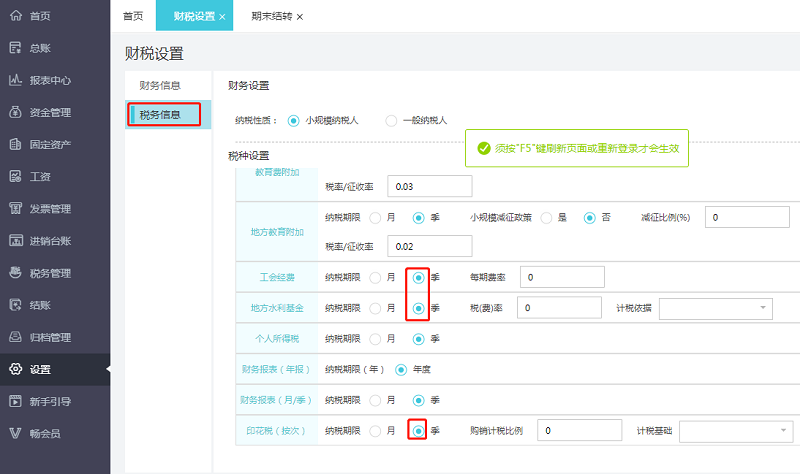Click the 工资 payroll icon
The height and width of the screenshot is (474, 800).
pyautogui.click(x=16, y=177)
